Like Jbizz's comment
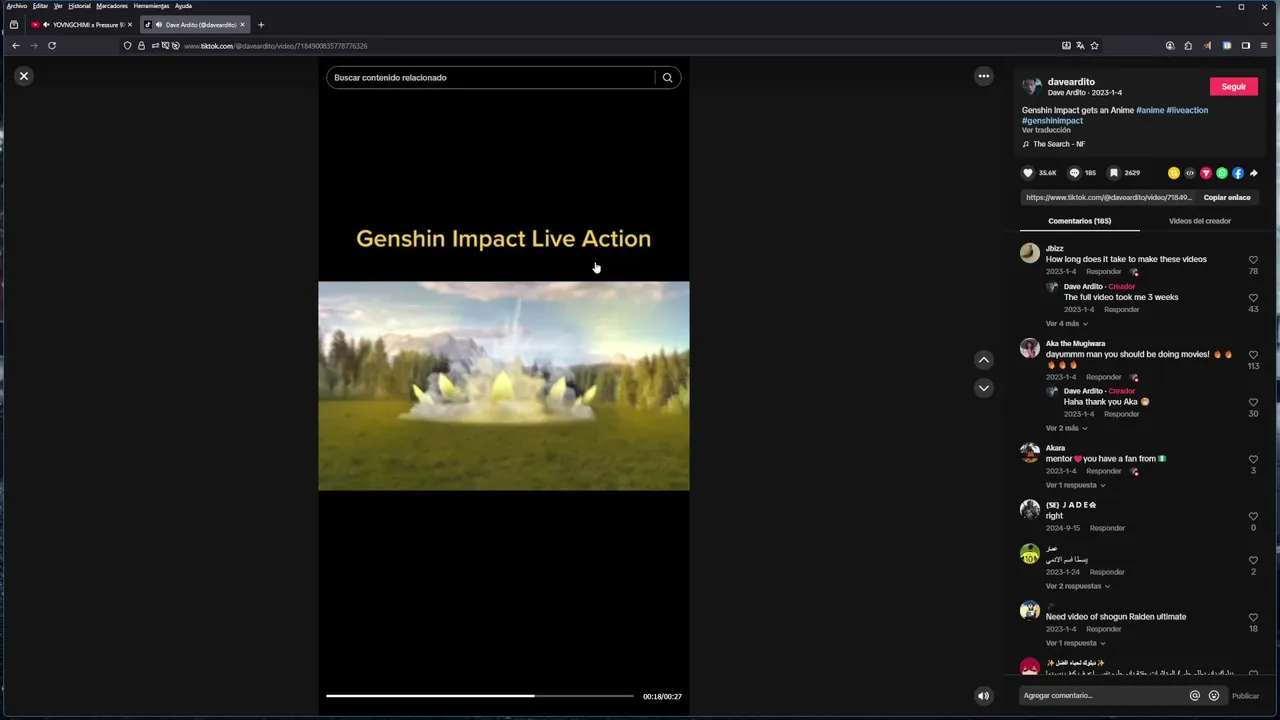This screenshot has height=720, width=1280. 1253,260
